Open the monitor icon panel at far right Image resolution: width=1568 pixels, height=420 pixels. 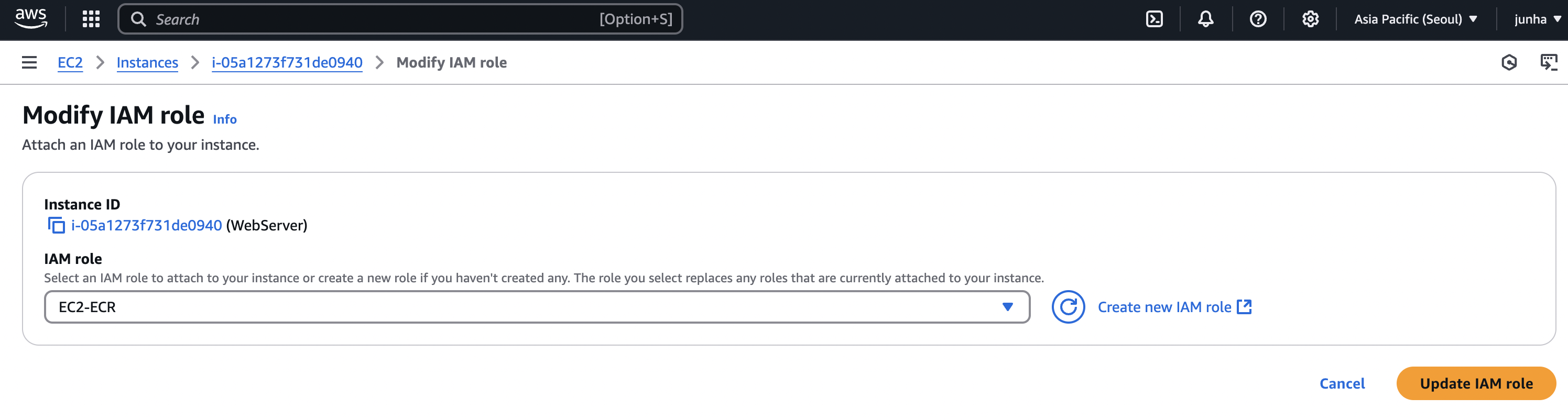tap(1548, 62)
